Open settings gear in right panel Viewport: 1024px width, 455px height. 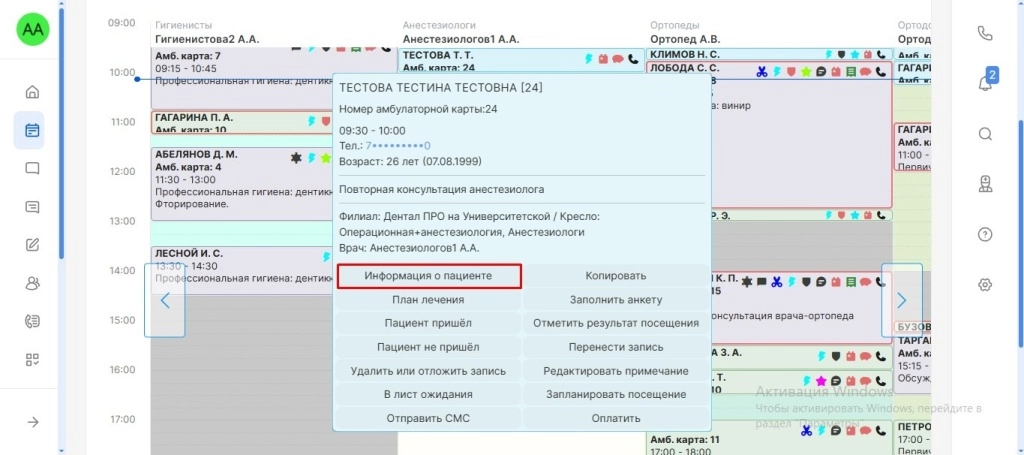pyautogui.click(x=985, y=285)
